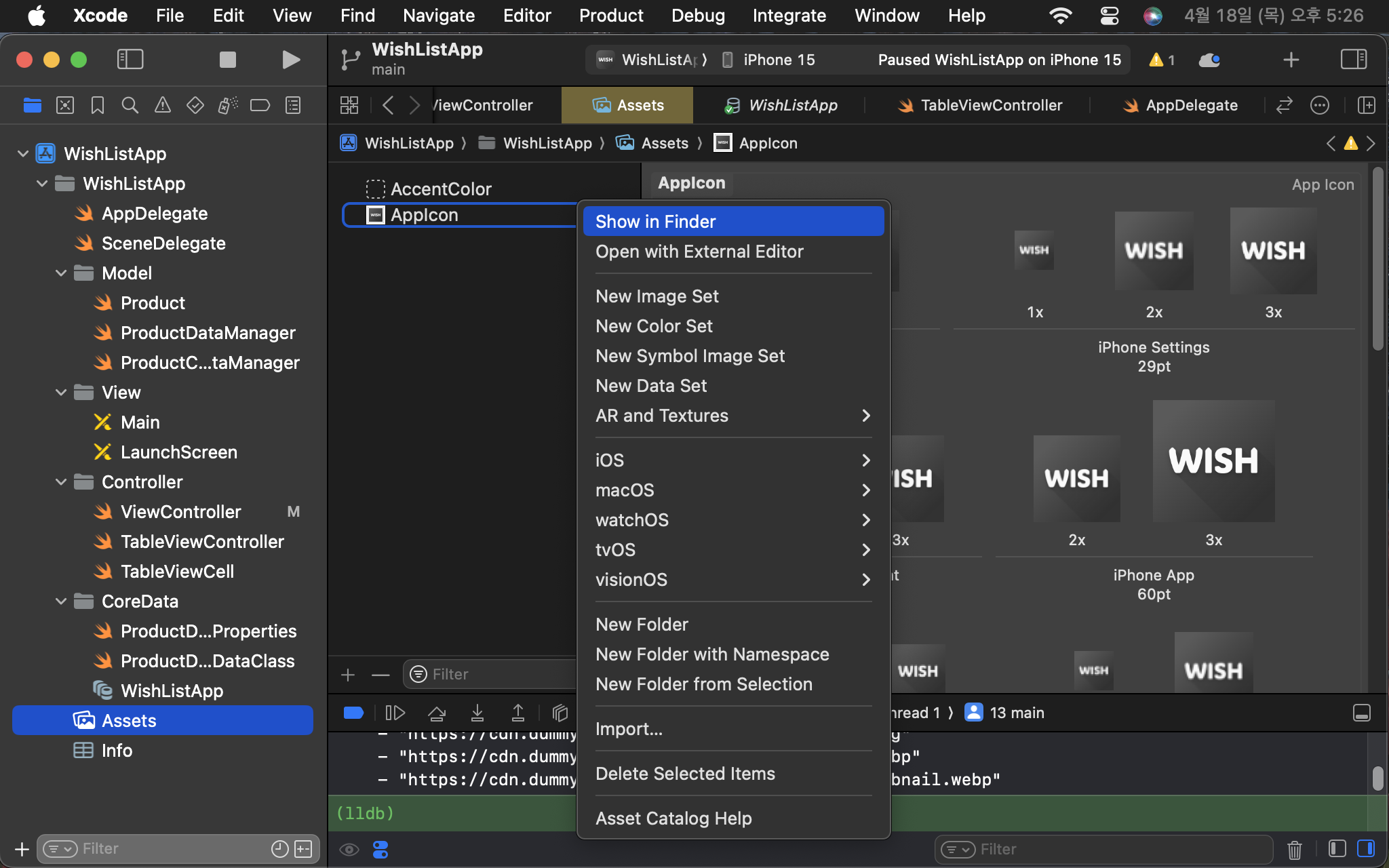1389x868 pixels.
Task: Switch to the AppDelegate tab
Action: click(1180, 105)
